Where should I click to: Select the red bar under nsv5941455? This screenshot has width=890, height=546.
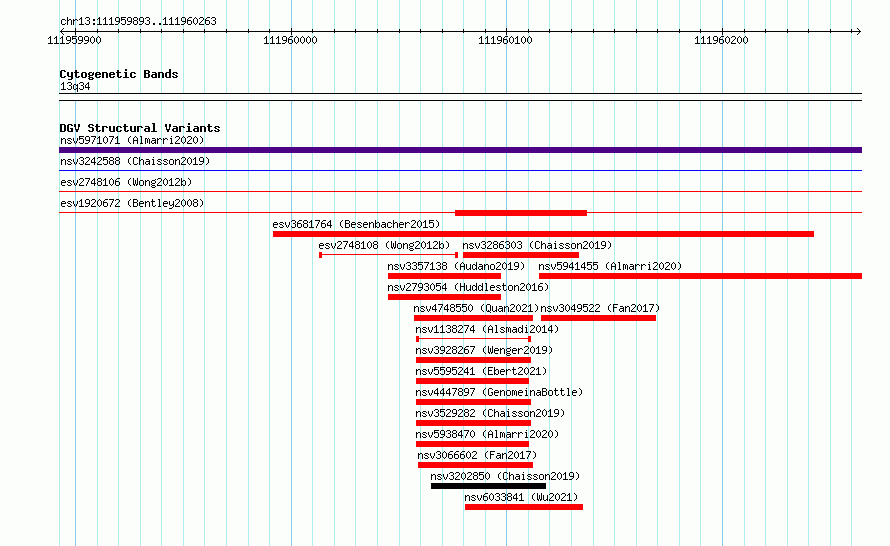click(700, 276)
